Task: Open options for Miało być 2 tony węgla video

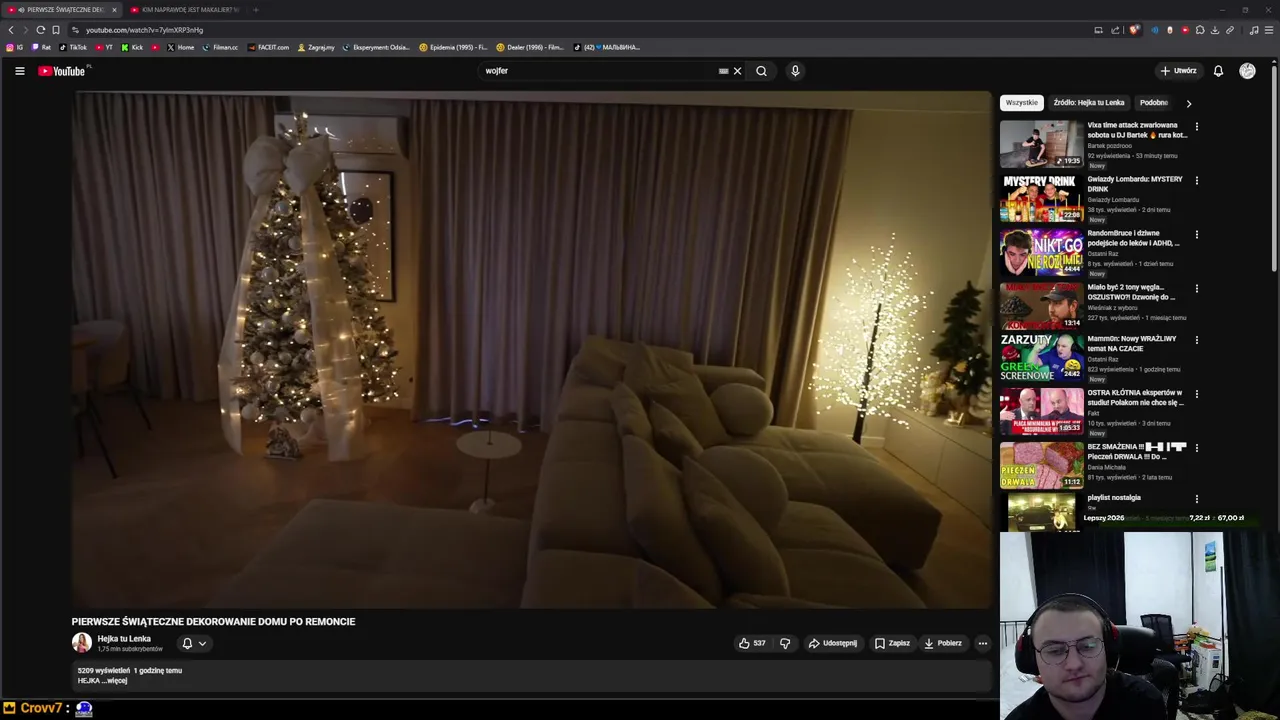Action: (1196, 289)
